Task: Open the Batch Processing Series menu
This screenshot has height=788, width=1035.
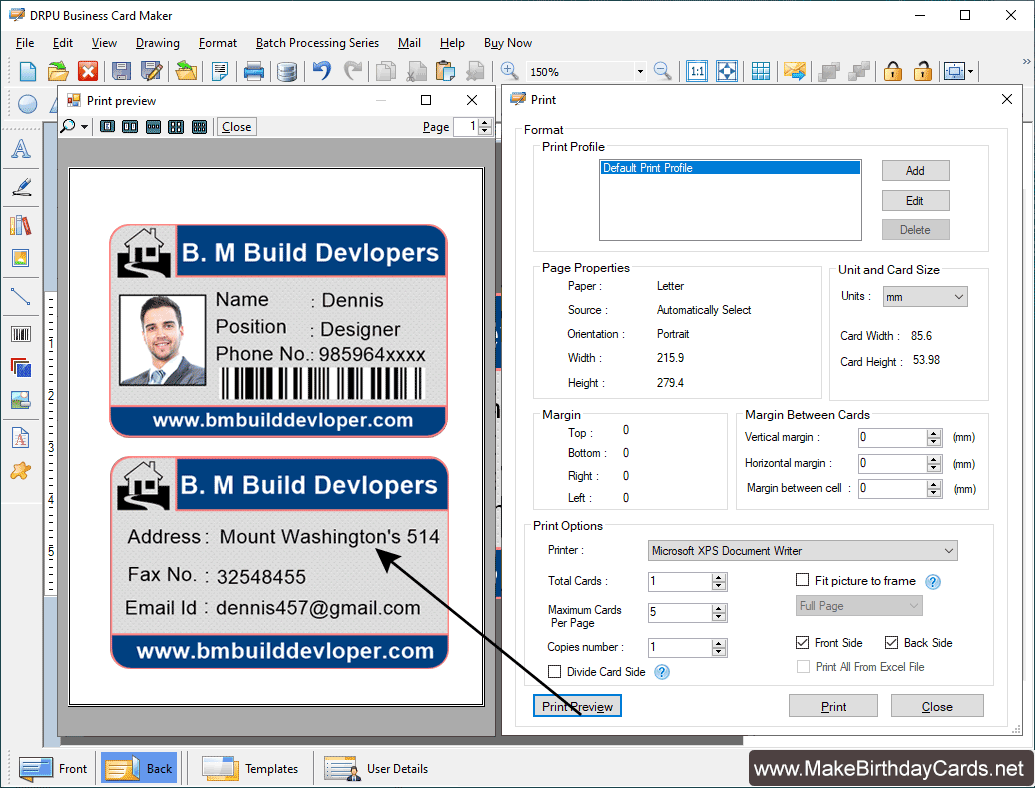Action: [x=317, y=43]
